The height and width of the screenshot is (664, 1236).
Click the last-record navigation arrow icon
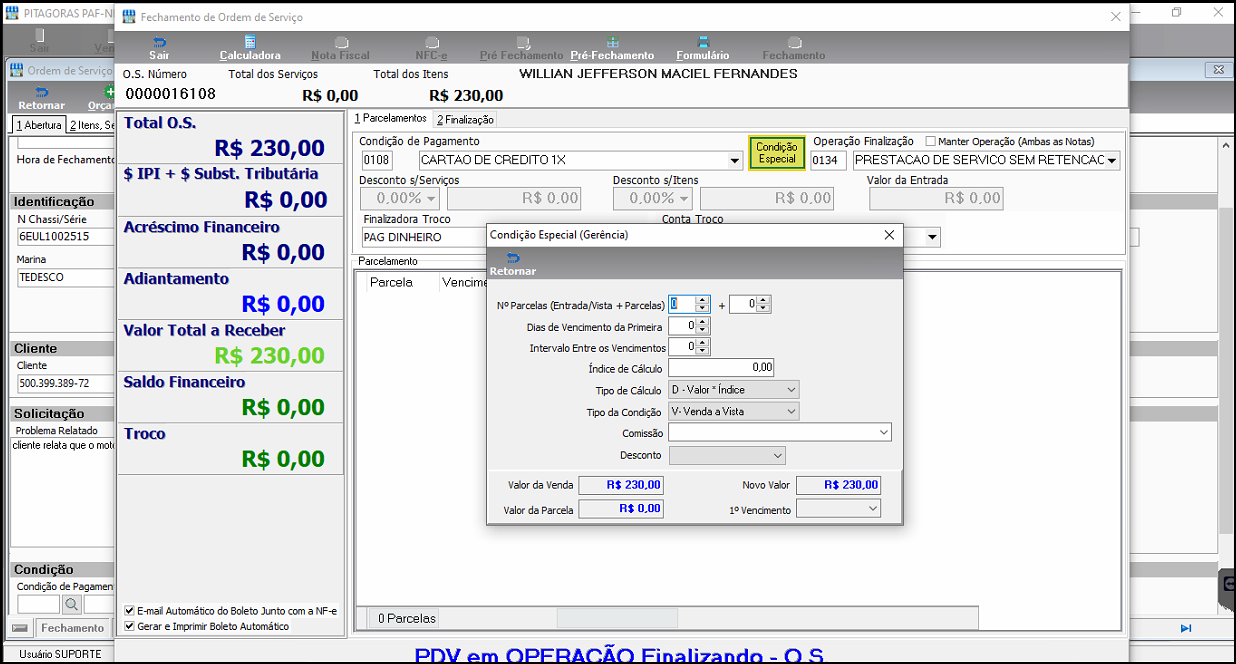click(1186, 628)
